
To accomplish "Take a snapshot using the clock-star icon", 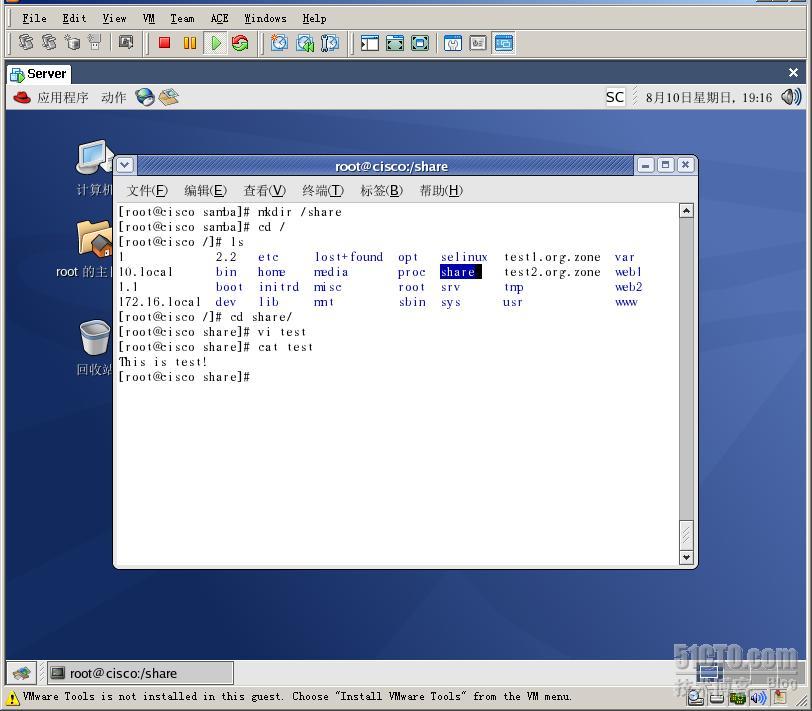I will pyautogui.click(x=280, y=43).
